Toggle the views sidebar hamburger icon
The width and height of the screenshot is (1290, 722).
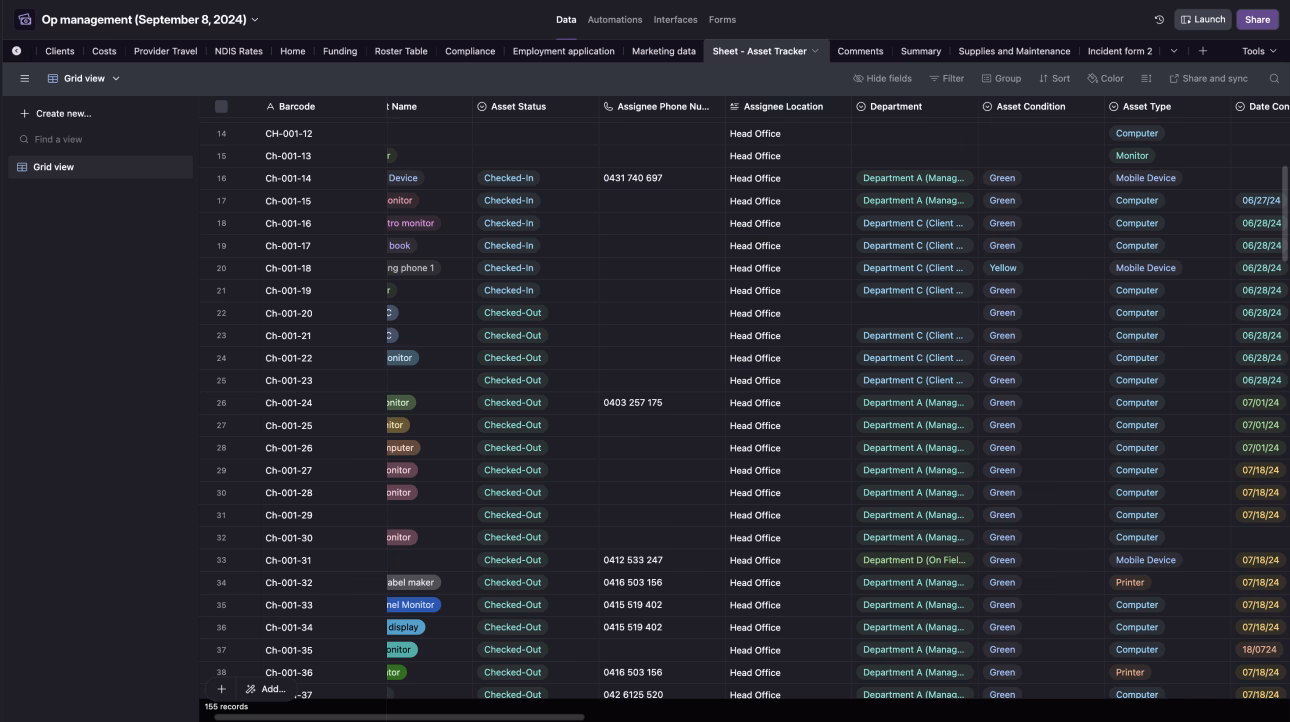pyautogui.click(x=25, y=79)
